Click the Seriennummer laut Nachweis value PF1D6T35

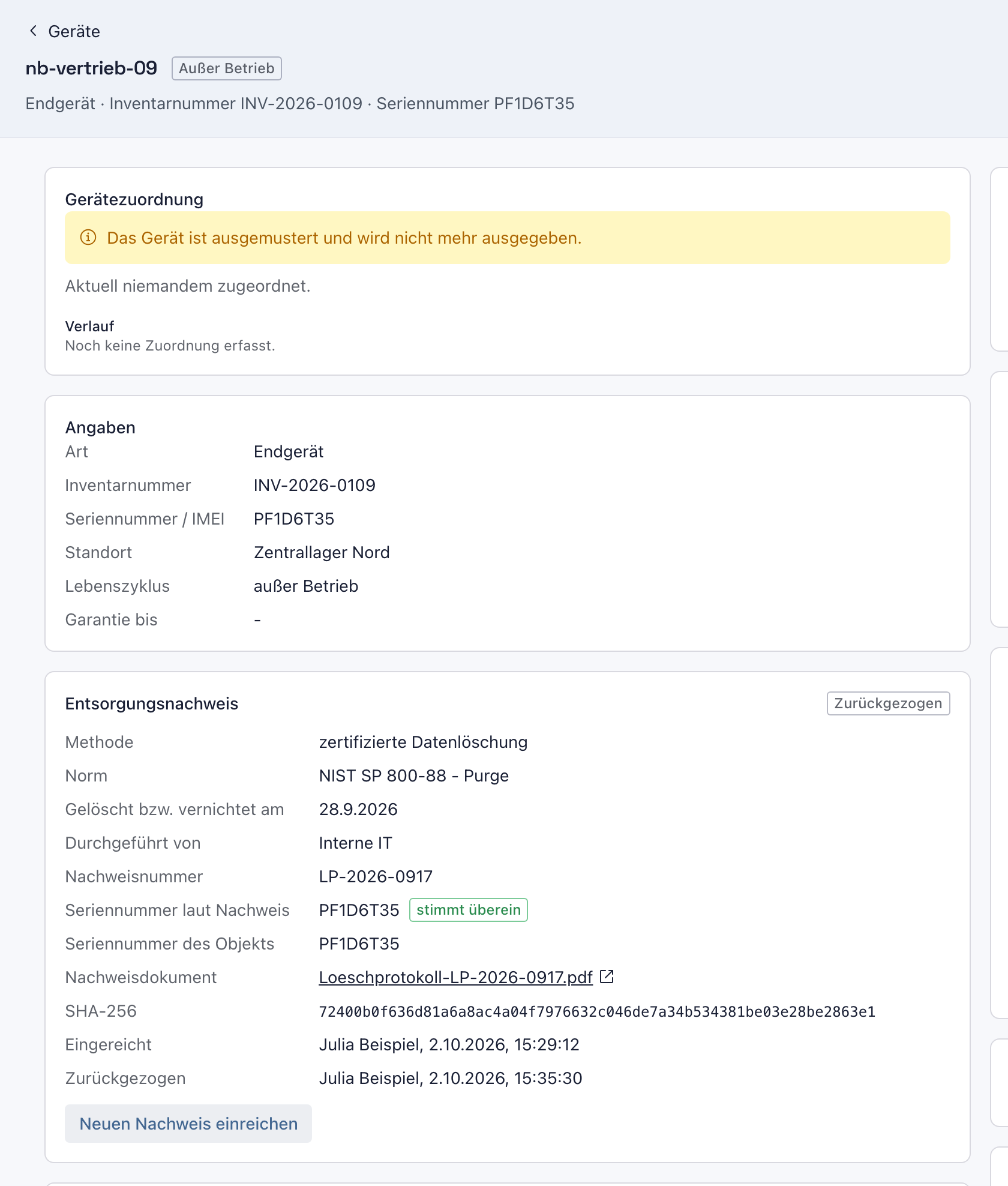[359, 910]
